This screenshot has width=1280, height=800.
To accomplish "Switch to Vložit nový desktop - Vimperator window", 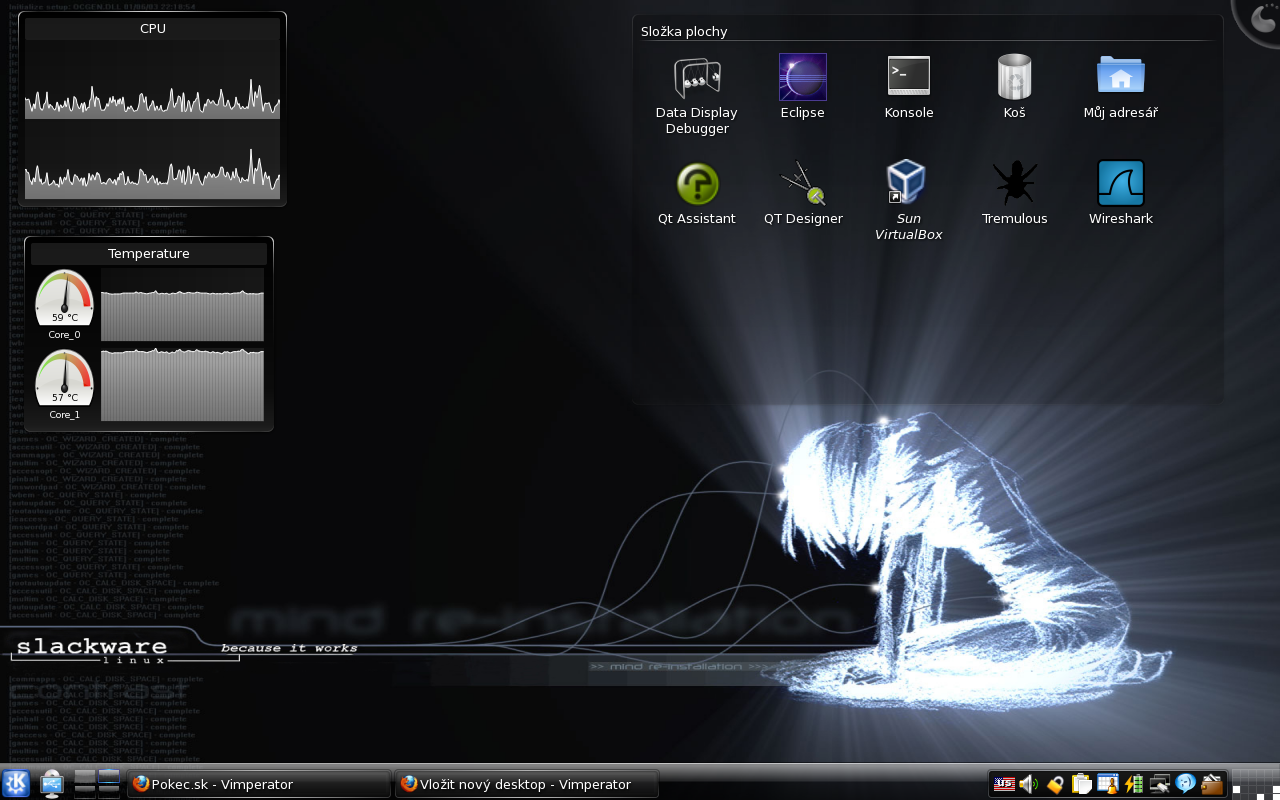I will (528, 784).
